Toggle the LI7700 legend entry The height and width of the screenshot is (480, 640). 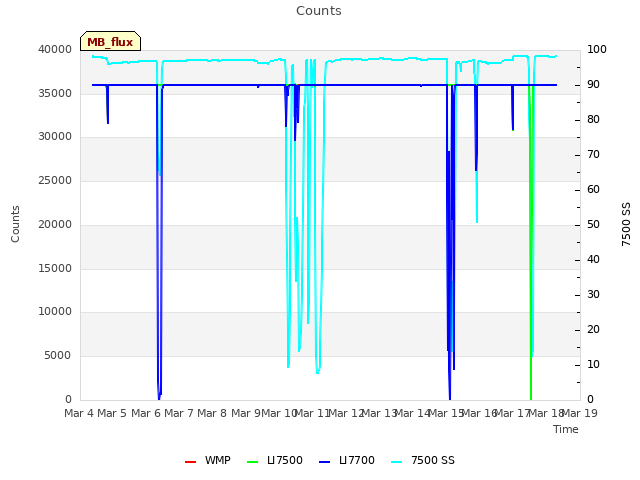pos(347,460)
